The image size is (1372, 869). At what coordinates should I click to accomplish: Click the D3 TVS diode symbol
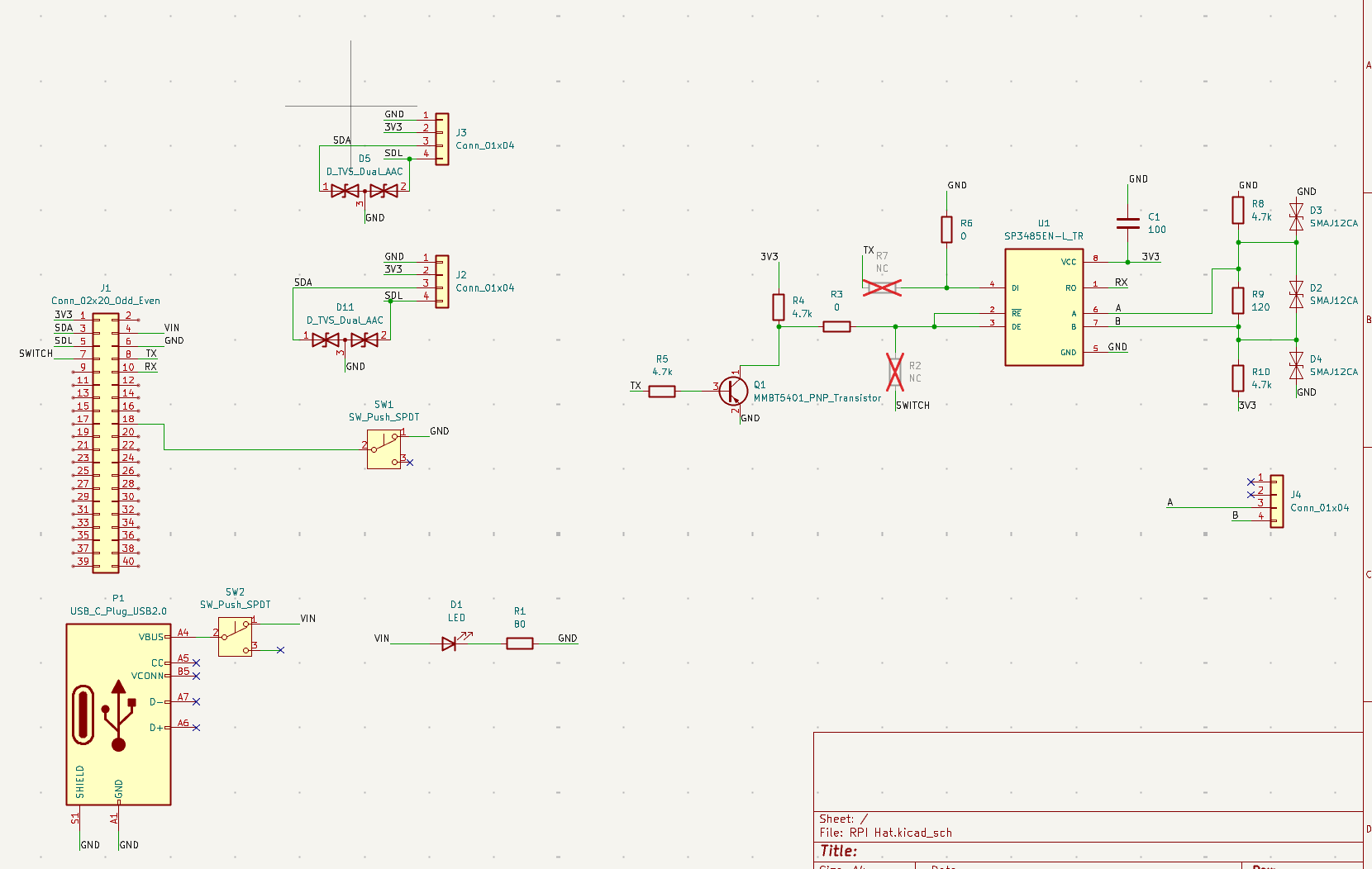pyautogui.click(x=1297, y=216)
